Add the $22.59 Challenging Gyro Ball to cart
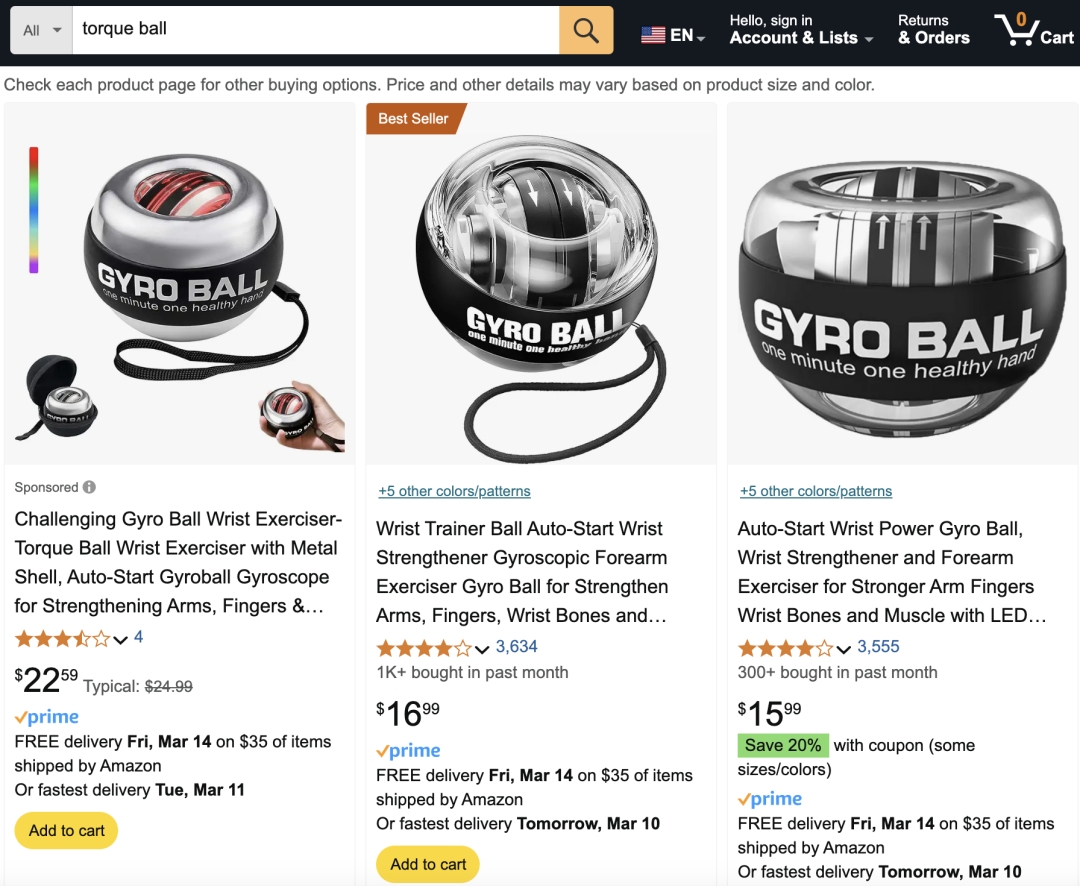Image resolution: width=1080 pixels, height=886 pixels. [x=66, y=830]
